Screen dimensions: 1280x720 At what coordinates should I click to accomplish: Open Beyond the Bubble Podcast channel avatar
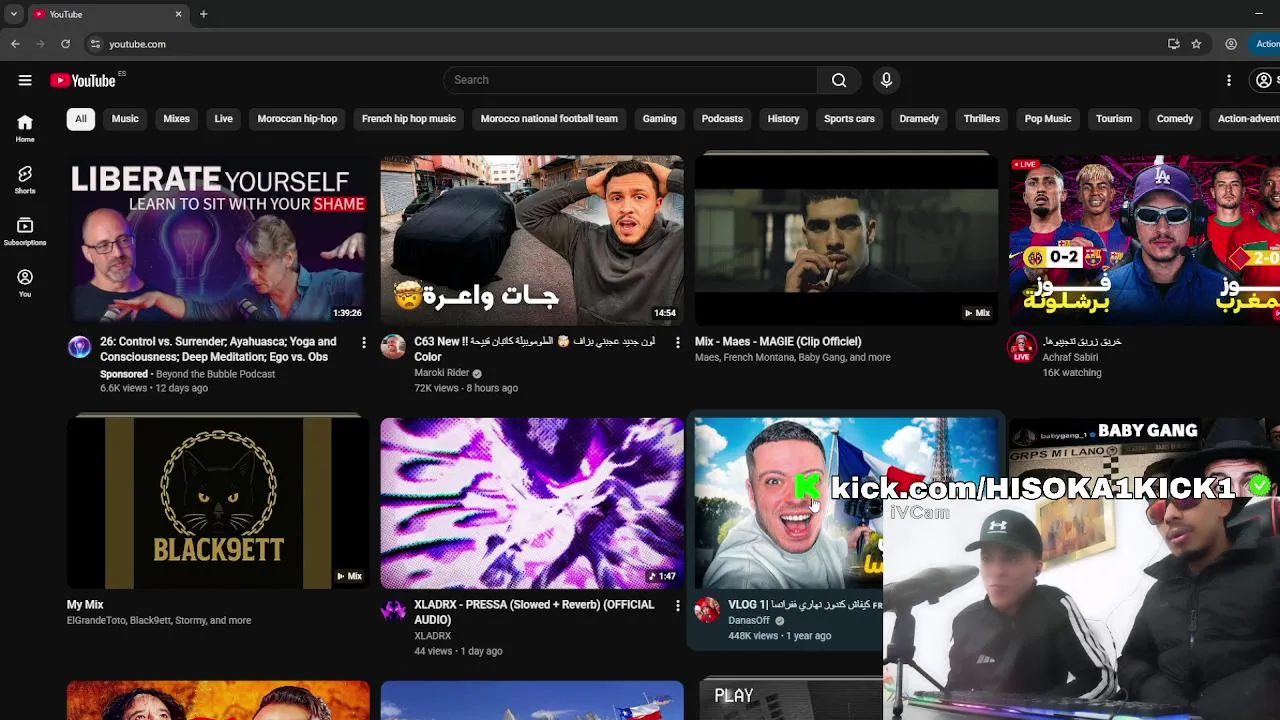click(x=79, y=347)
